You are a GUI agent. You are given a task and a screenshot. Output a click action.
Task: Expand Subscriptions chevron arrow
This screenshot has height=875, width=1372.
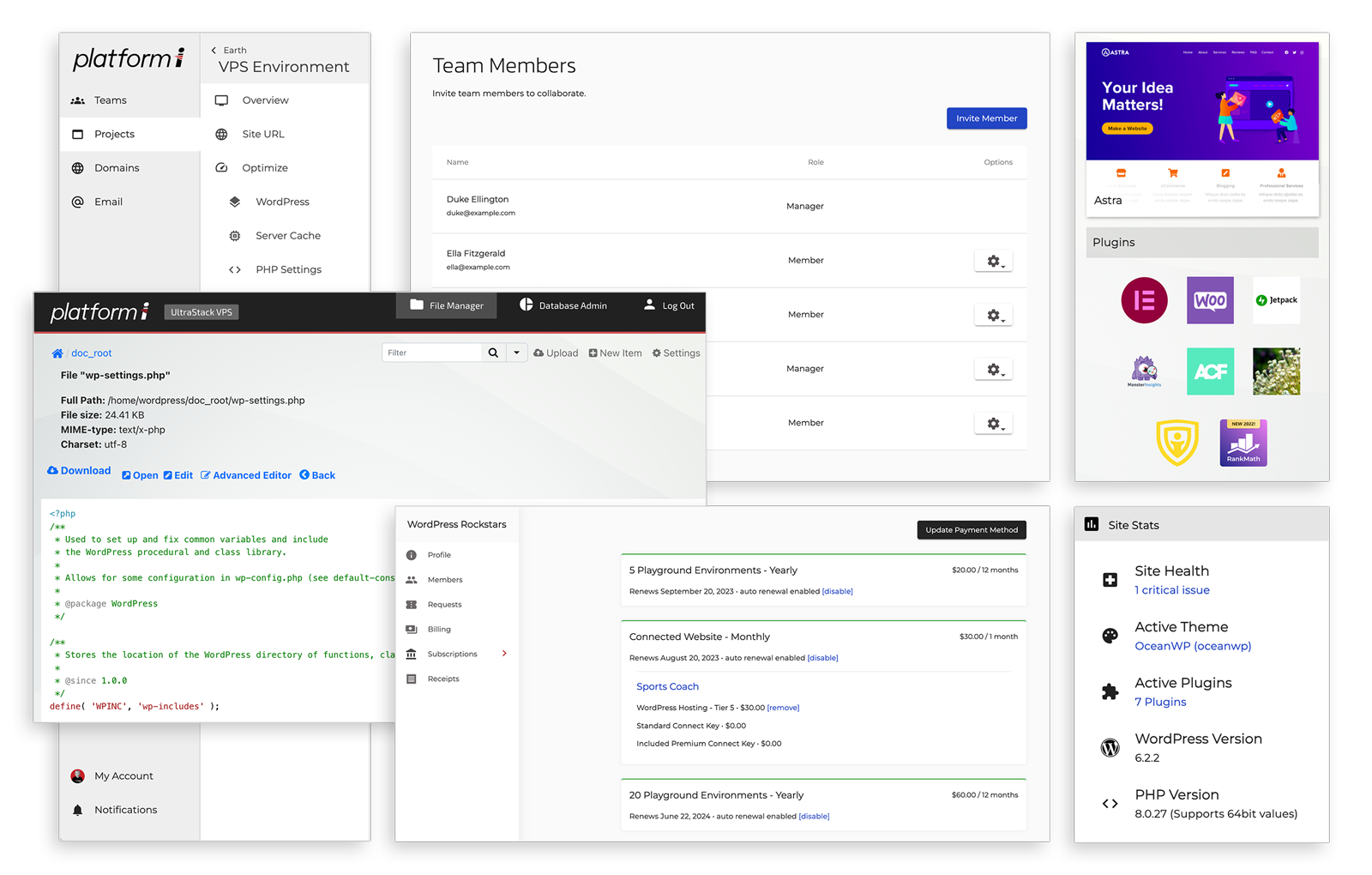[504, 654]
